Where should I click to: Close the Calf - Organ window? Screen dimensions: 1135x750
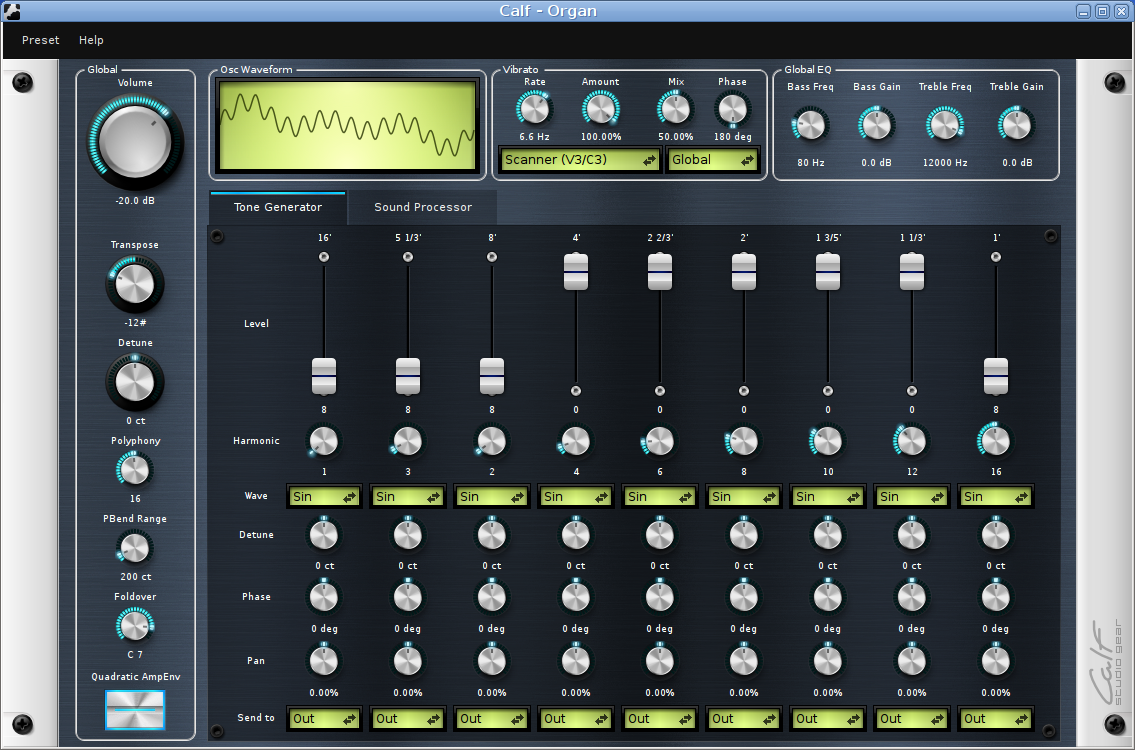pos(1121,11)
